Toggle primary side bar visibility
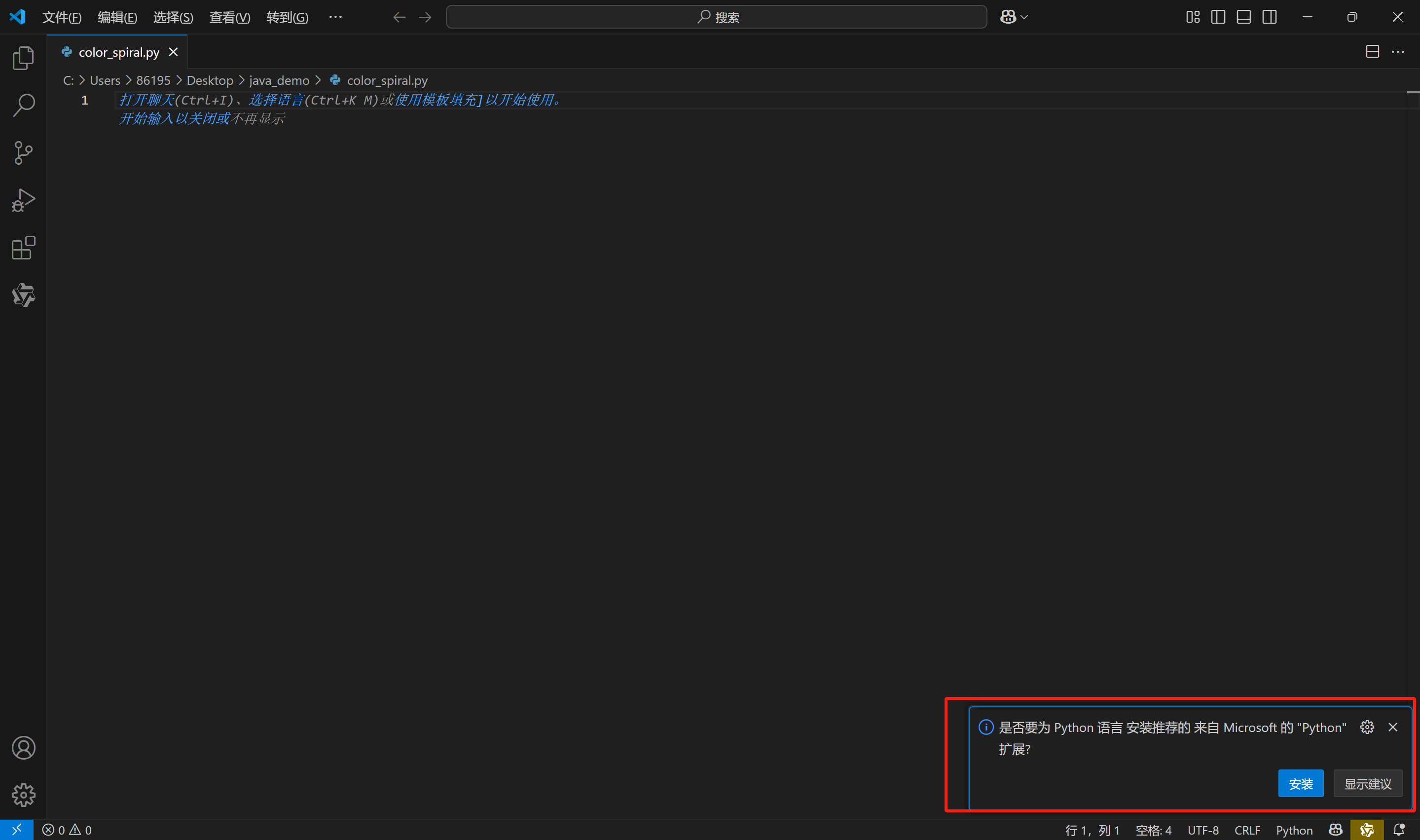 point(1218,17)
